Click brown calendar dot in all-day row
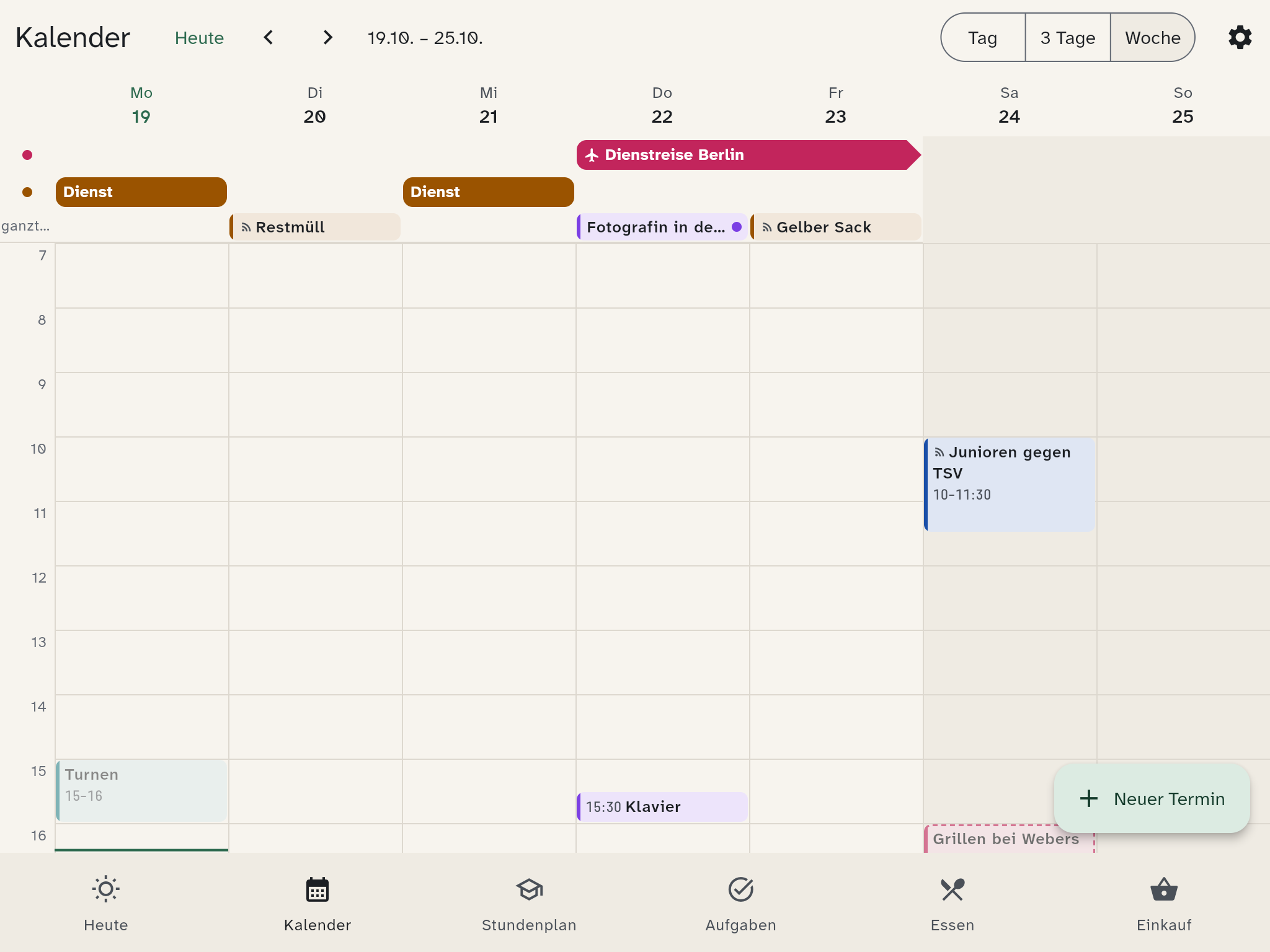This screenshot has width=1270, height=952. [x=27, y=192]
